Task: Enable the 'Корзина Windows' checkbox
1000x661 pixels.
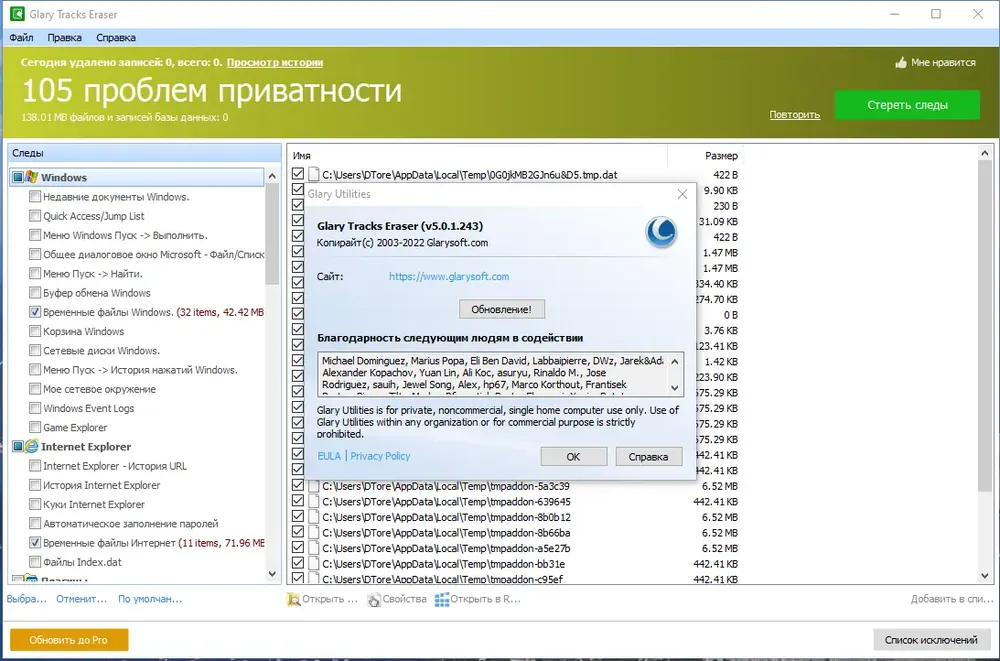Action: coord(35,331)
